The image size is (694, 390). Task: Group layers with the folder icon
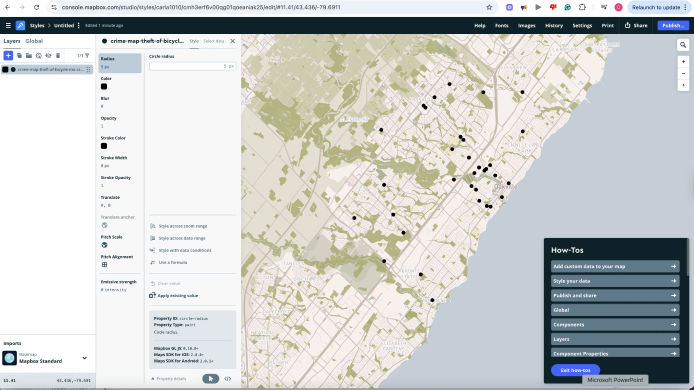pyautogui.click(x=29, y=55)
